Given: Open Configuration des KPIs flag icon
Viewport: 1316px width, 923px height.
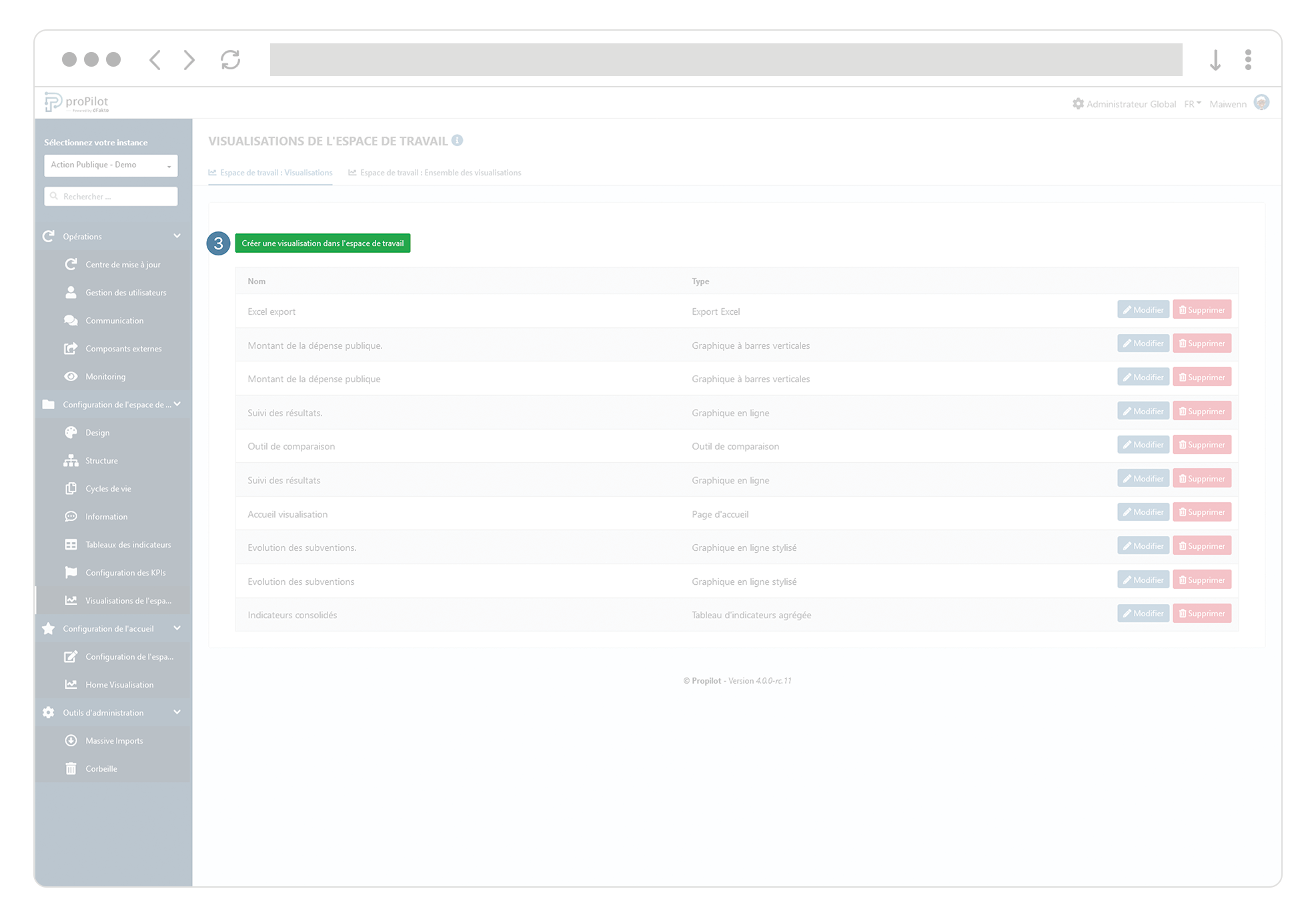Looking at the screenshot, I should [71, 572].
